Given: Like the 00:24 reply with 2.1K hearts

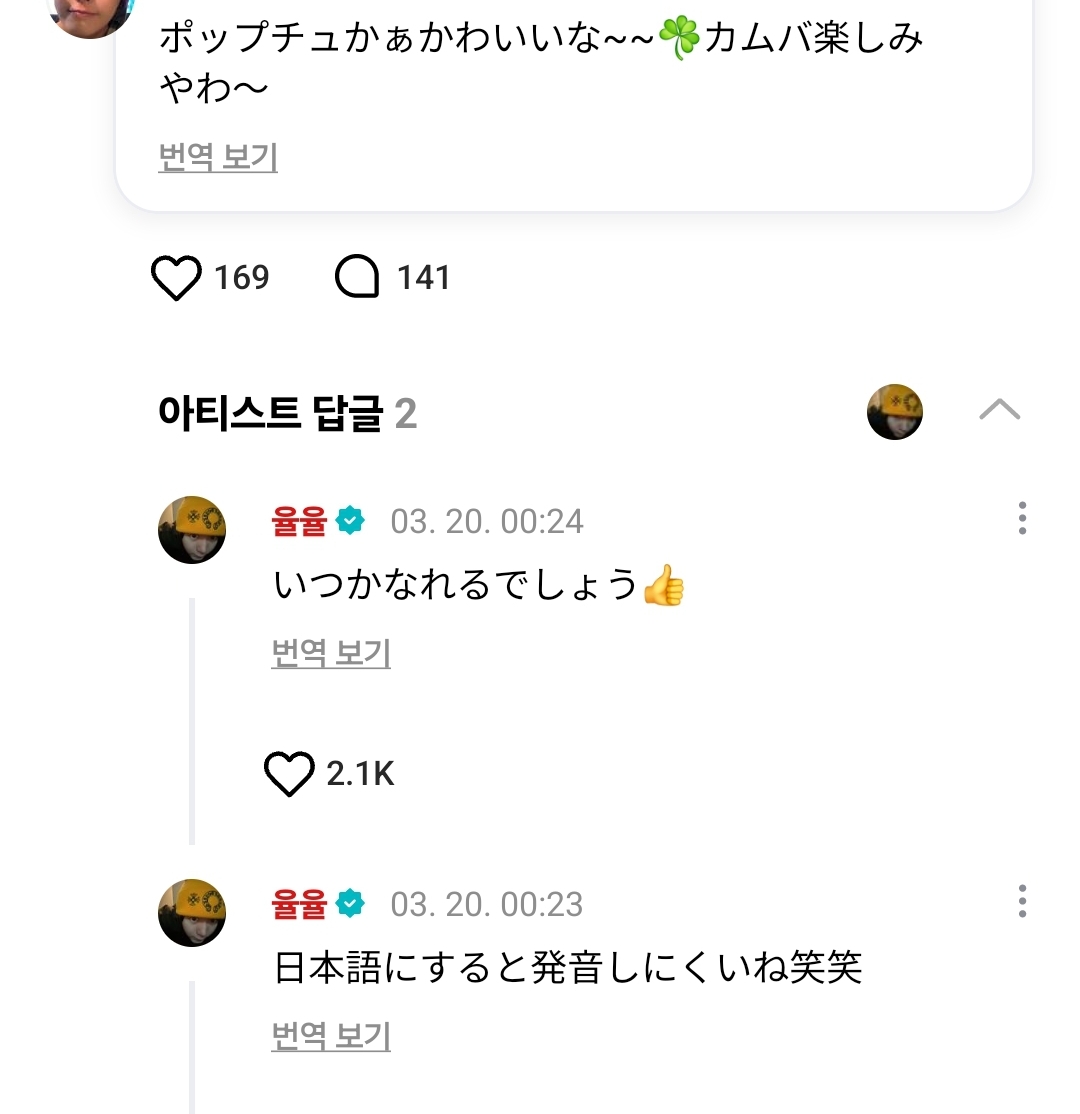Looking at the screenshot, I should point(289,774).
